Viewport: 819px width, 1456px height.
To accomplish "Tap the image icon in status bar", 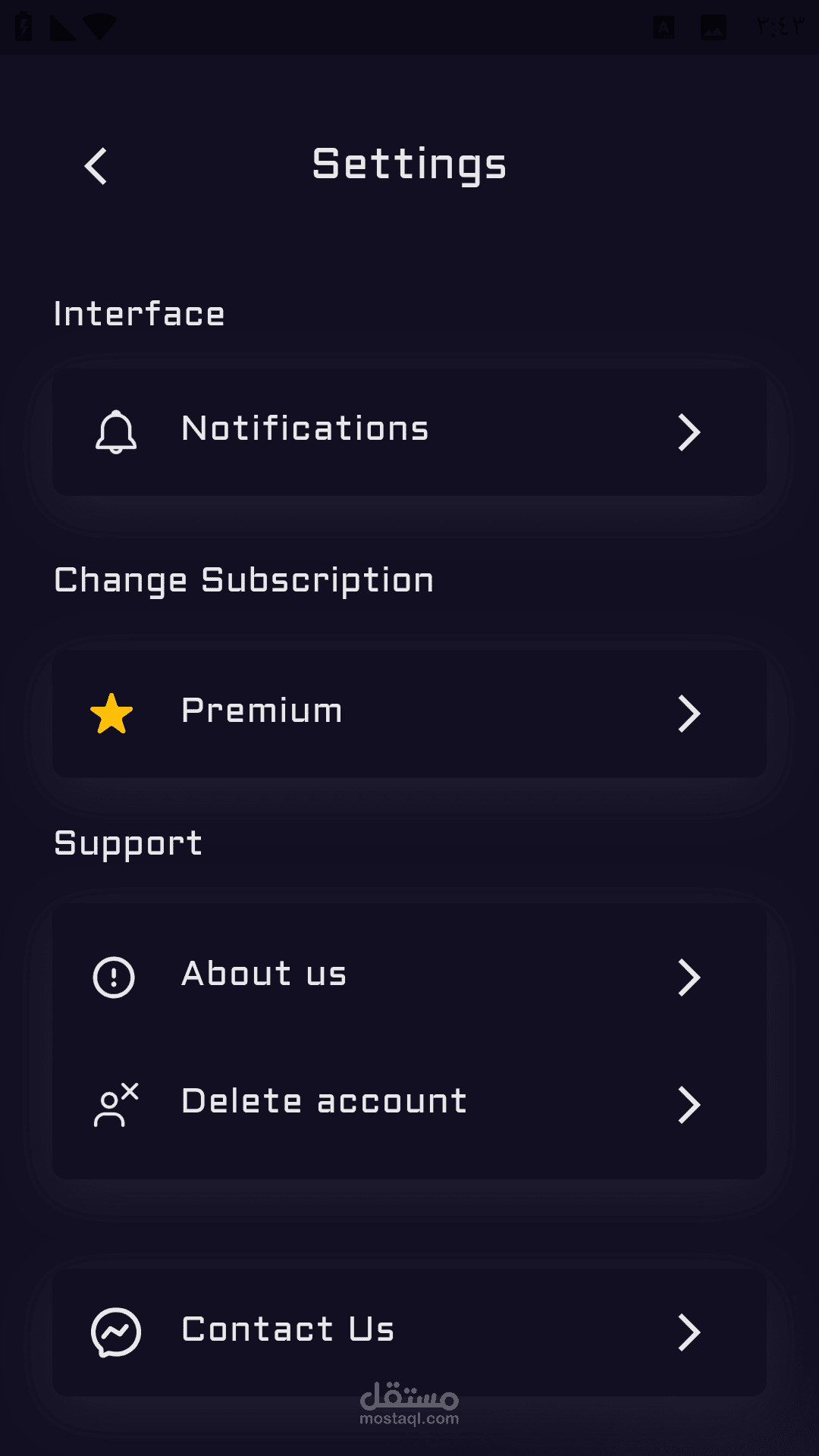I will pyautogui.click(x=713, y=27).
